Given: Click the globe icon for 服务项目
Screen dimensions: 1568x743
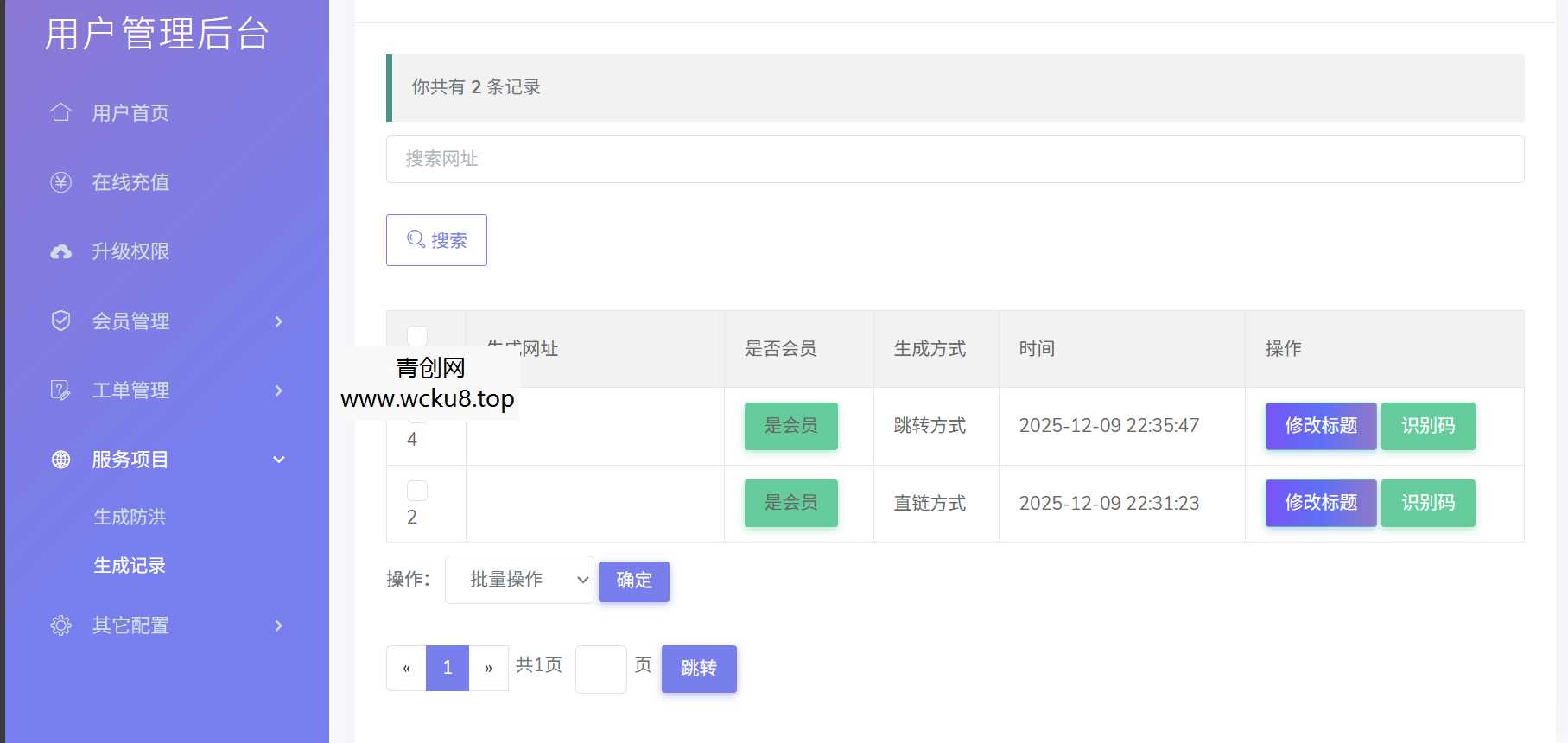Looking at the screenshot, I should click(x=60, y=459).
